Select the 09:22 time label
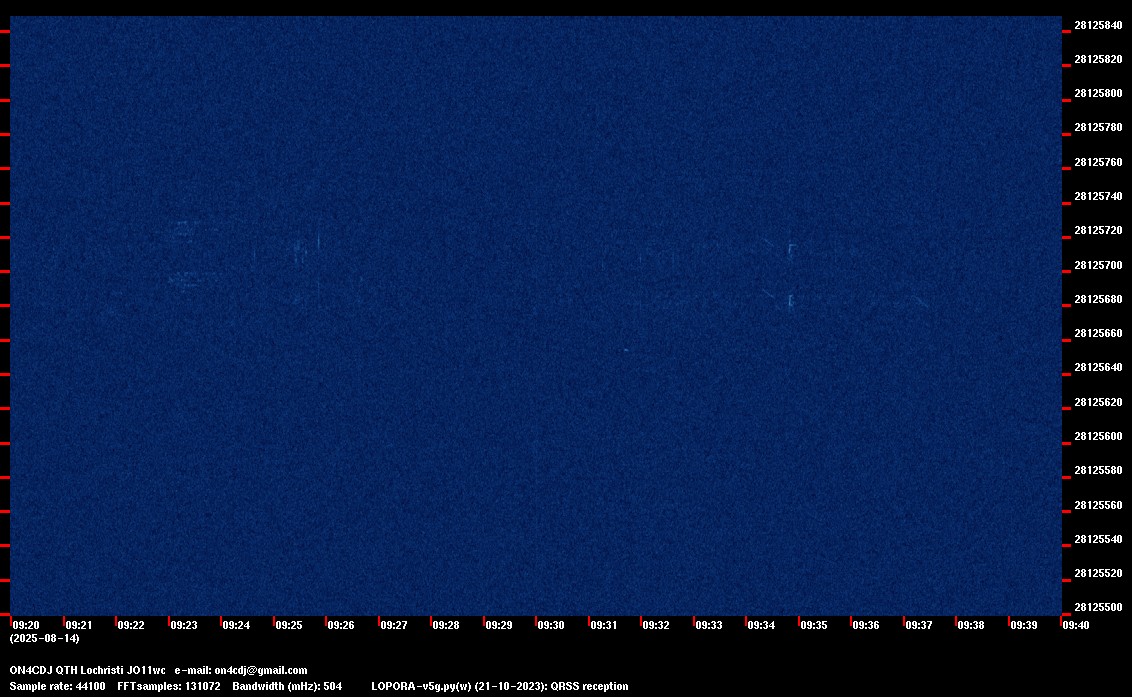The image size is (1132, 697). pyautogui.click(x=131, y=625)
